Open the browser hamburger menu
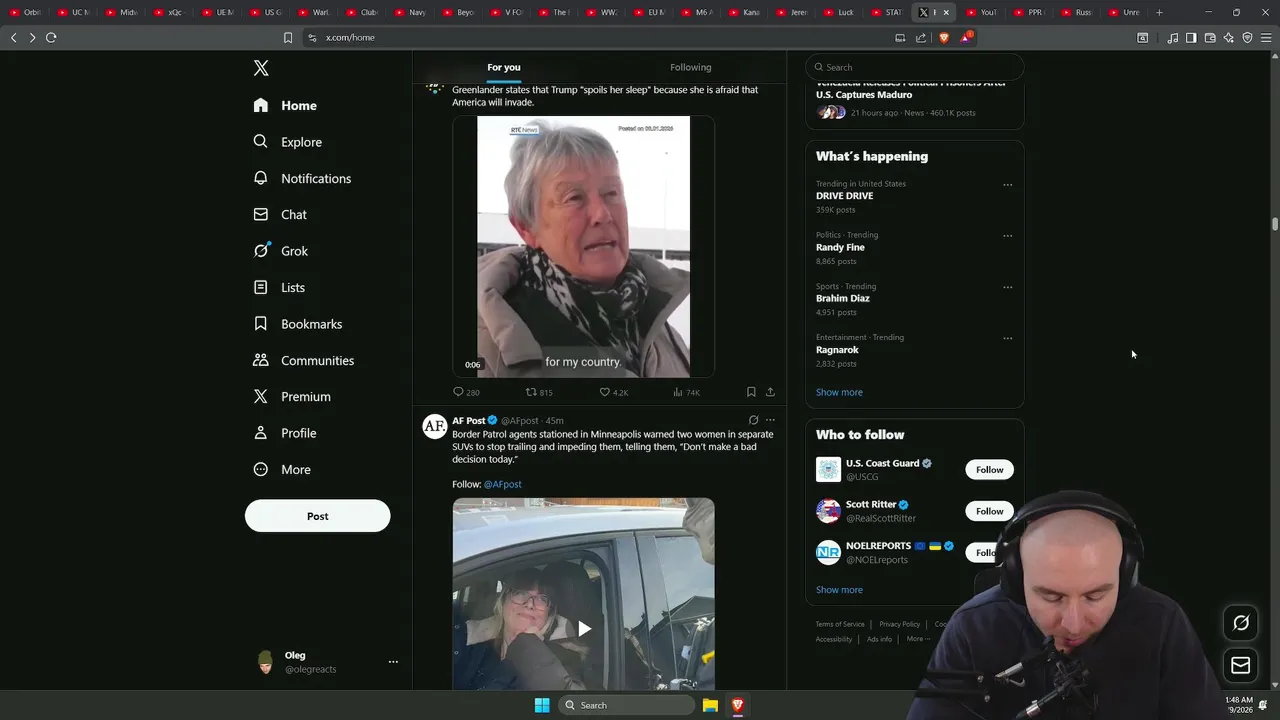This screenshot has width=1280, height=720. point(1266,37)
